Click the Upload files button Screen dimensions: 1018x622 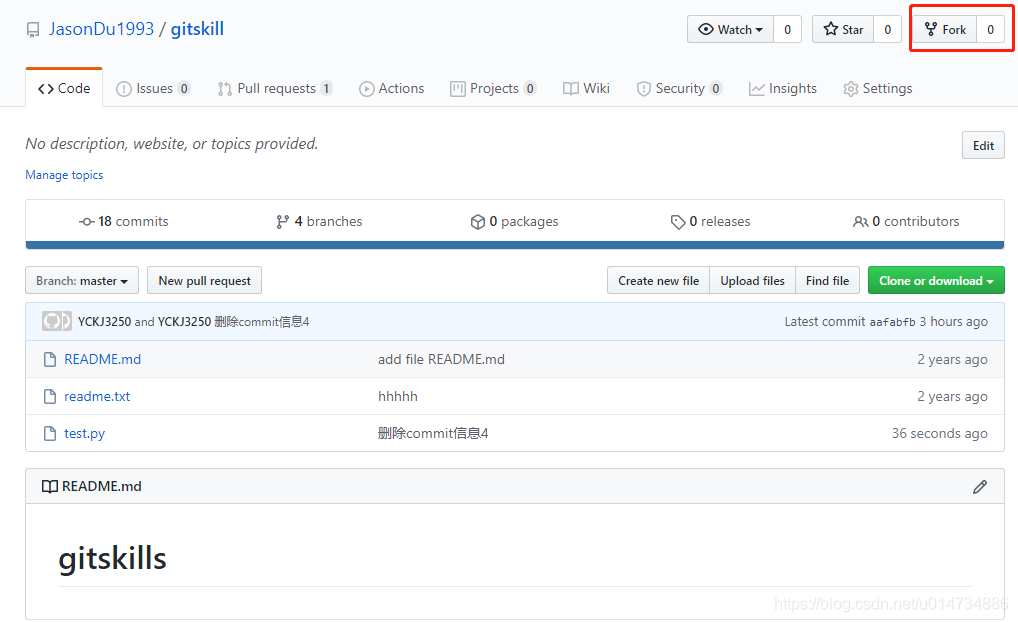(x=752, y=280)
